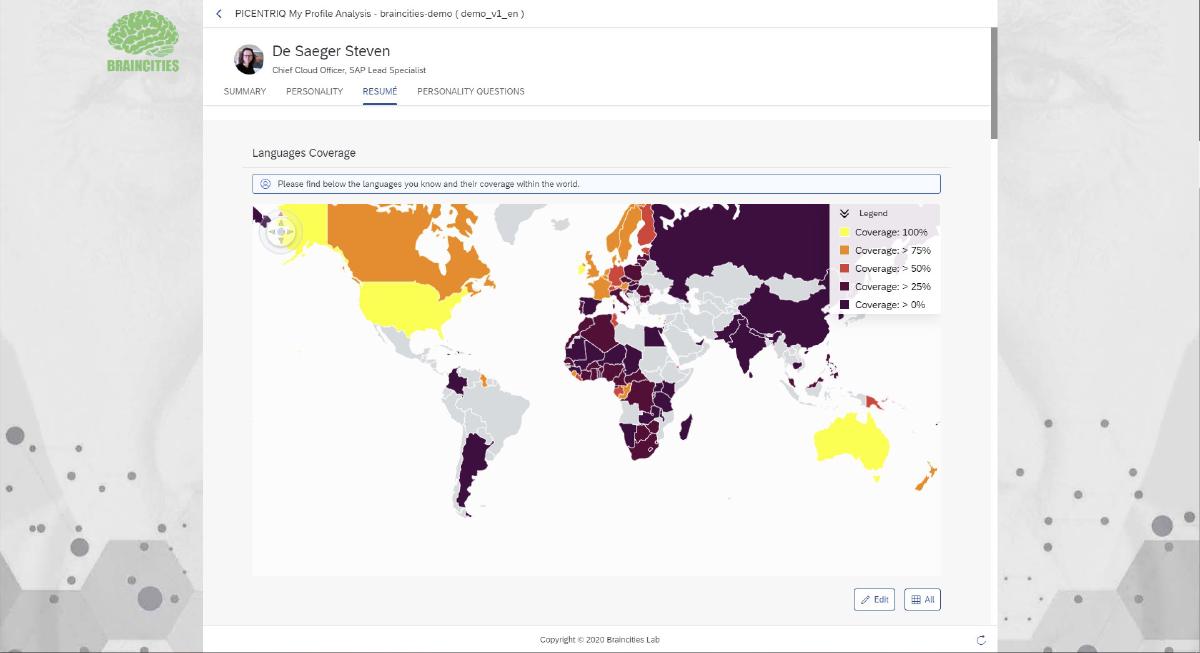The image size is (1200, 653).
Task: Reset map view via navigation center button
Action: [x=281, y=233]
